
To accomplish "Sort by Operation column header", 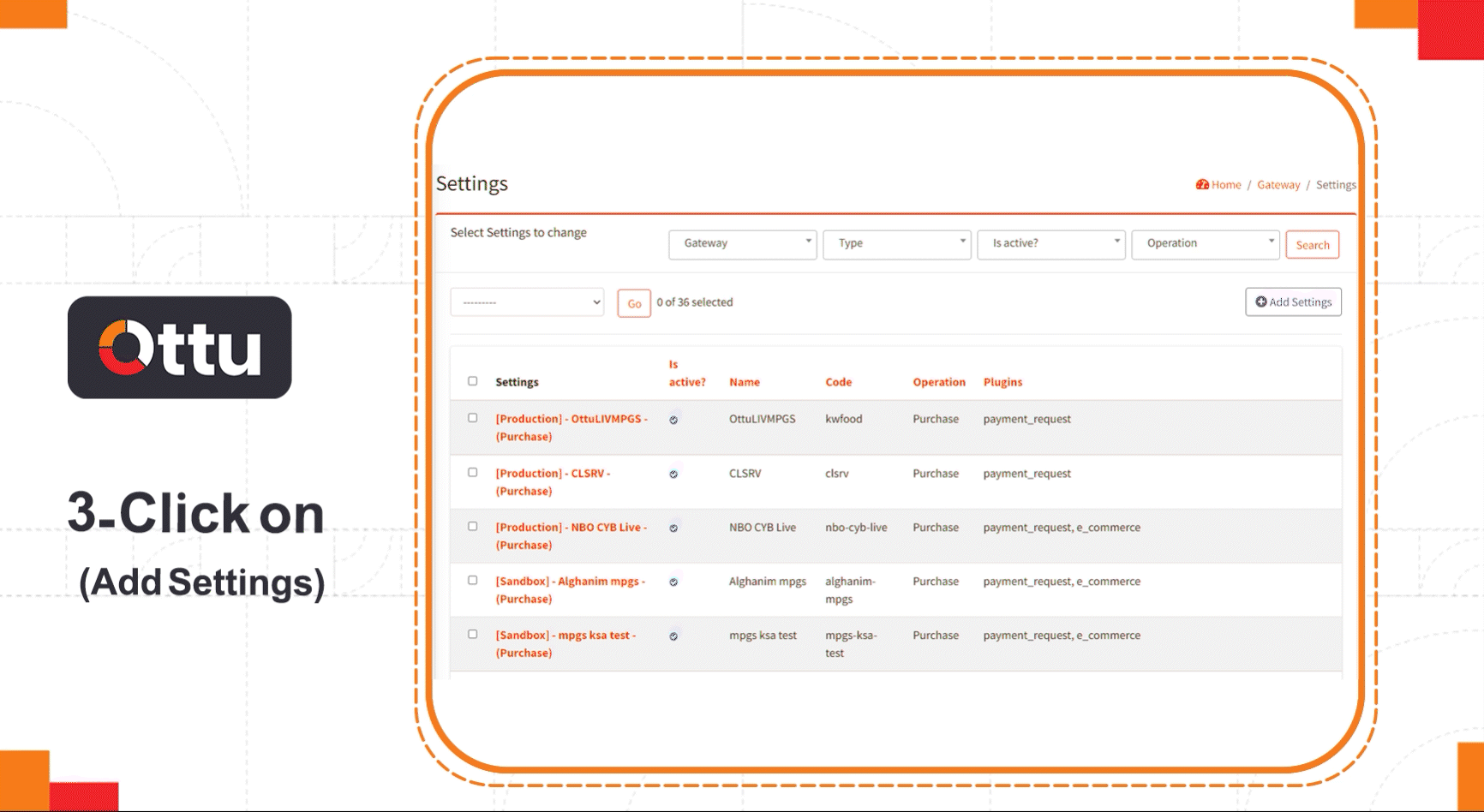I will coord(939,382).
